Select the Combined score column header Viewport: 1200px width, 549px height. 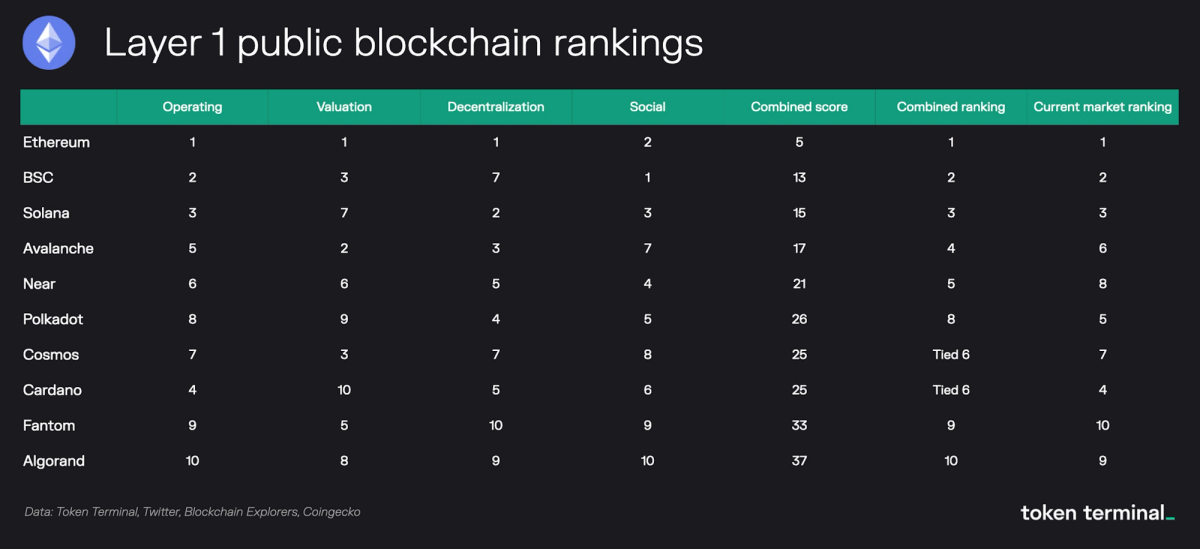799,107
